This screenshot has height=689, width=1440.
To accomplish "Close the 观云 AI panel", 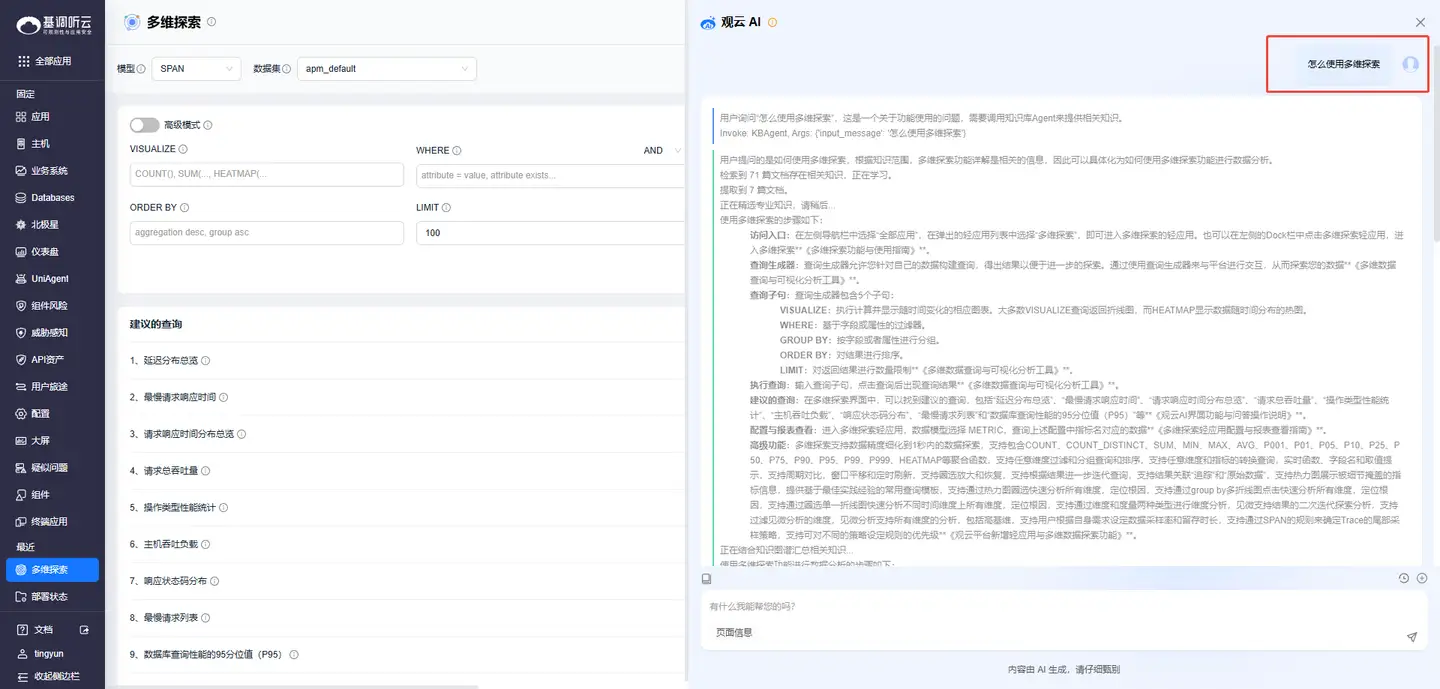I will (1420, 22).
